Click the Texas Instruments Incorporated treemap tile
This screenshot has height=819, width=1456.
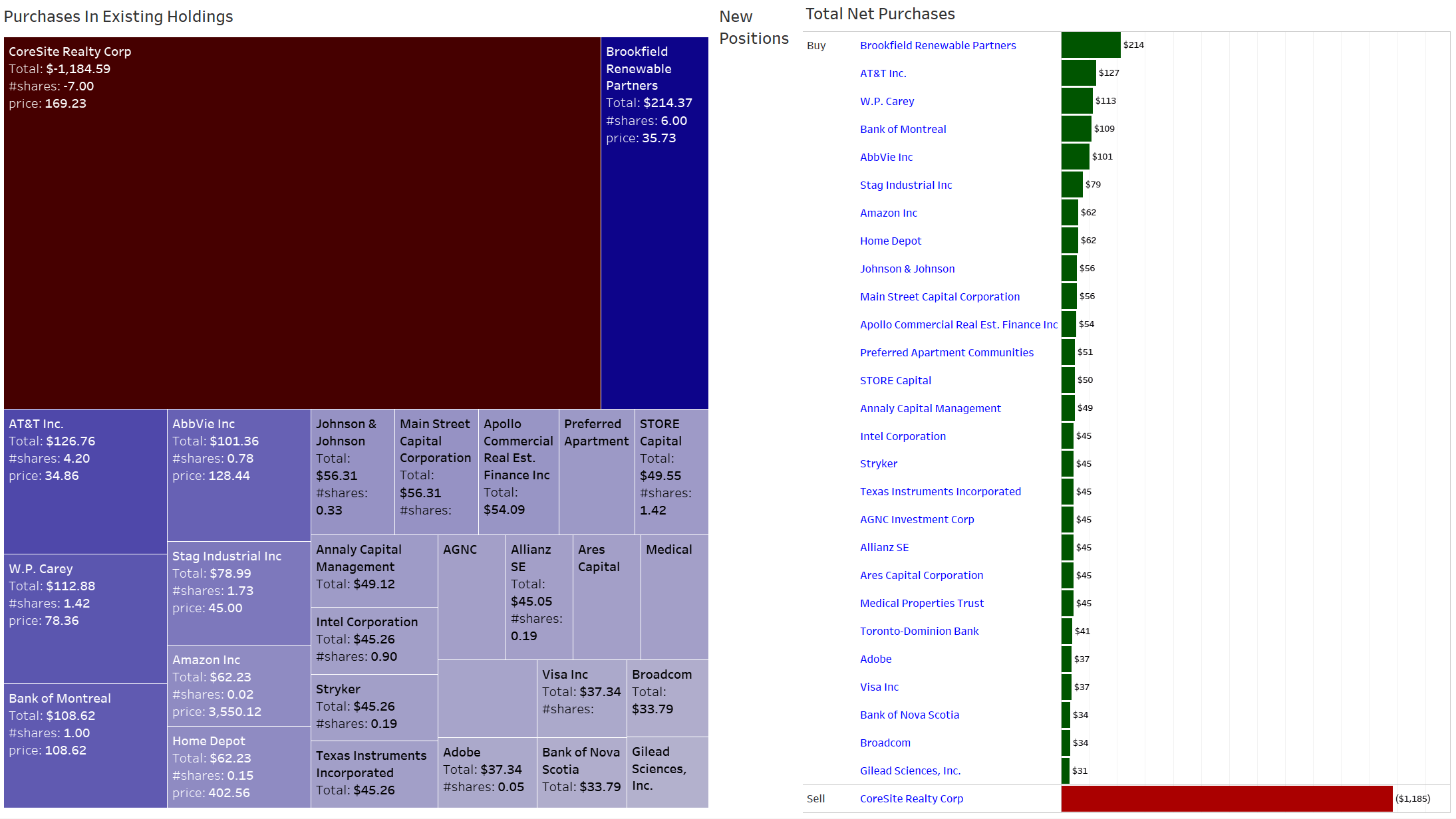point(374,774)
